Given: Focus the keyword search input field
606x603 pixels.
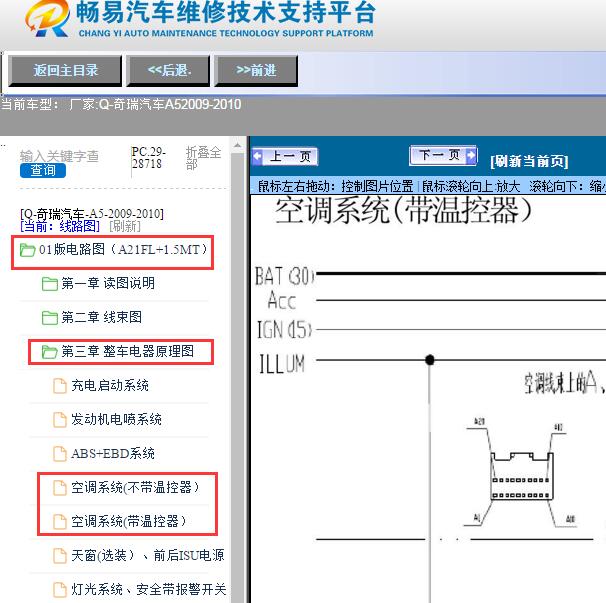Looking at the screenshot, I should click(x=59, y=156).
